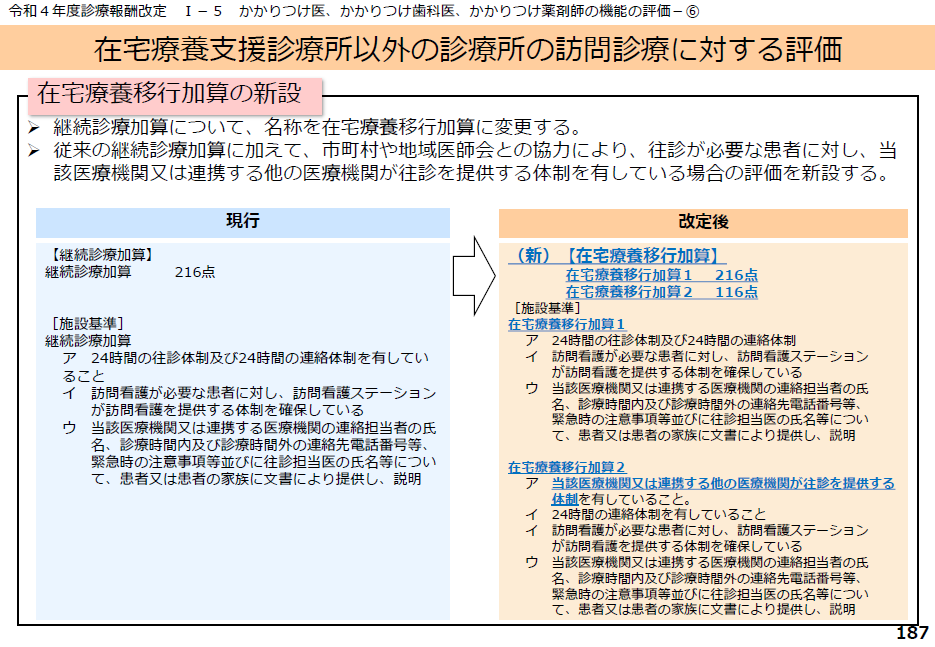Click ［施設基準］ in the left column
This screenshot has height=647, width=935.
coord(87,323)
